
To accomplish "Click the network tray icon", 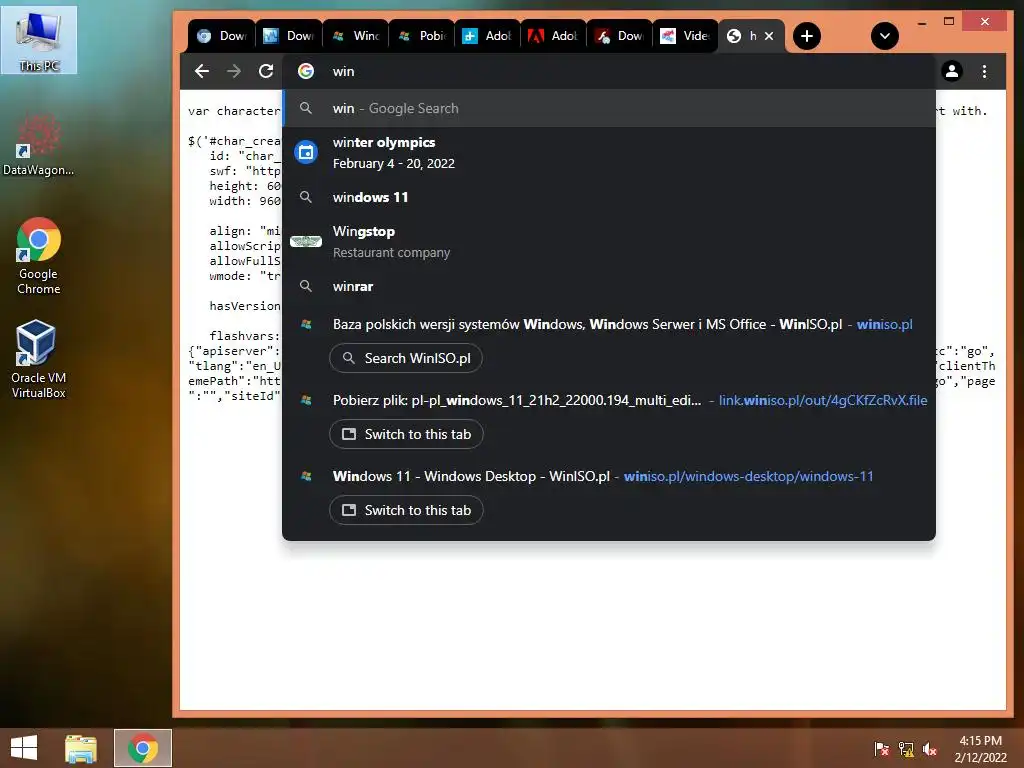I will 906,749.
